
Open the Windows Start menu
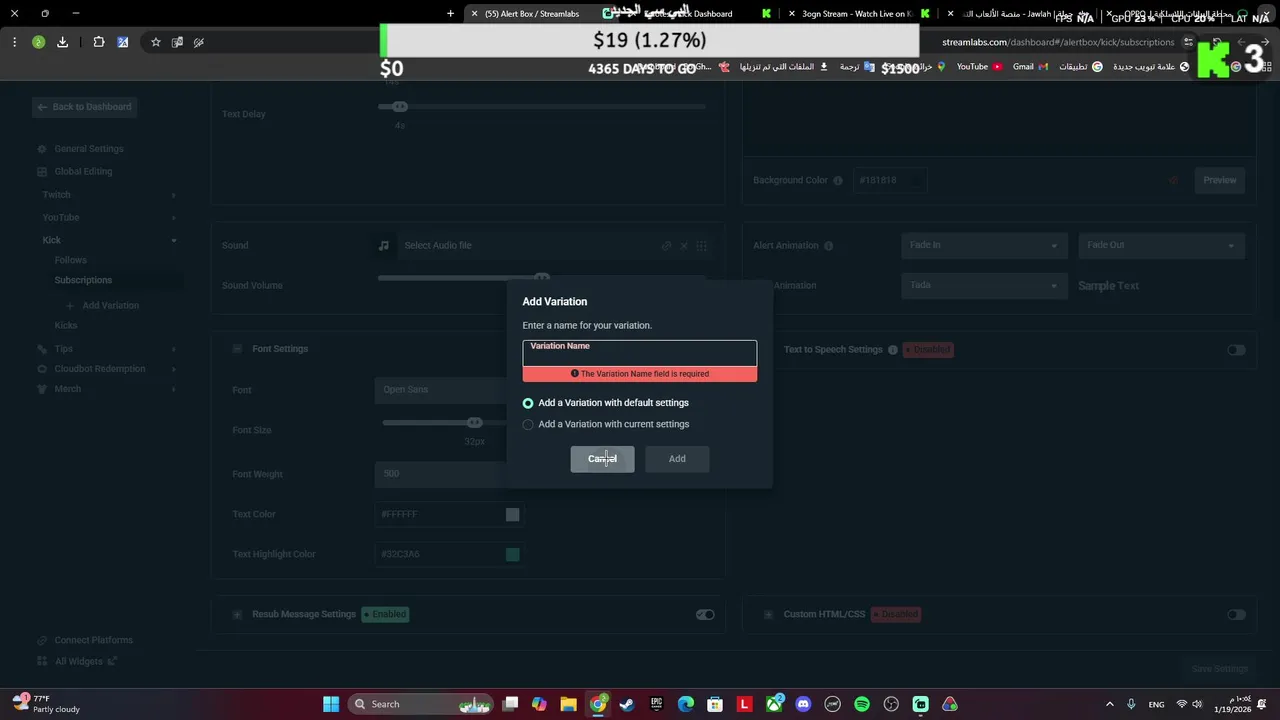point(331,705)
